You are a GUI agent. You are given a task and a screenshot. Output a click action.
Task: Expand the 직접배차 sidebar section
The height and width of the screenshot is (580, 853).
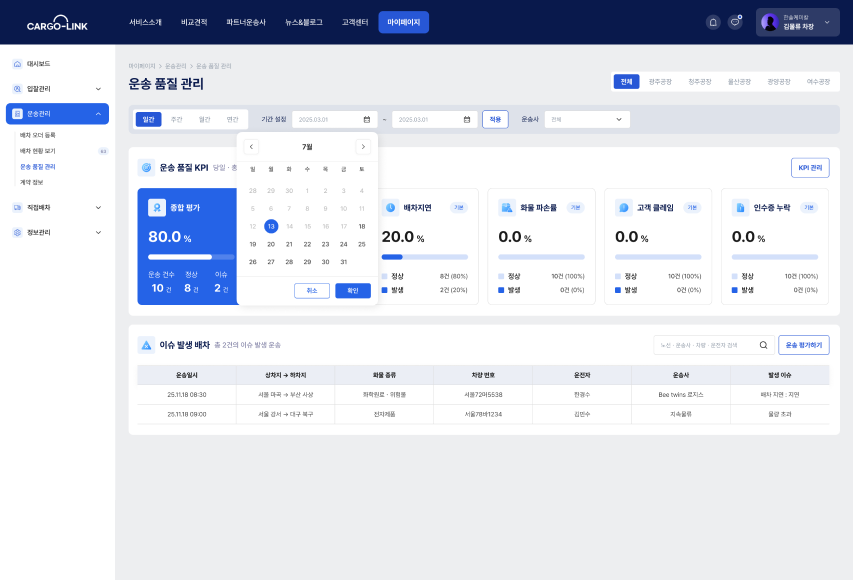click(98, 207)
